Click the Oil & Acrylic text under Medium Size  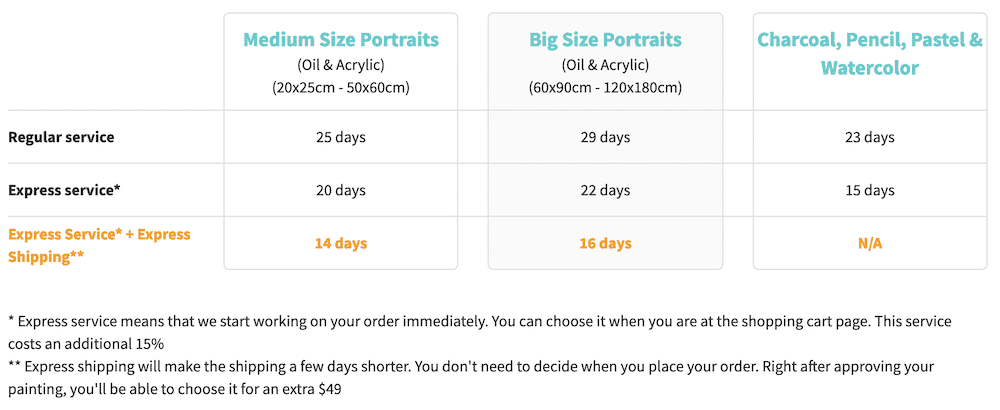(341, 64)
